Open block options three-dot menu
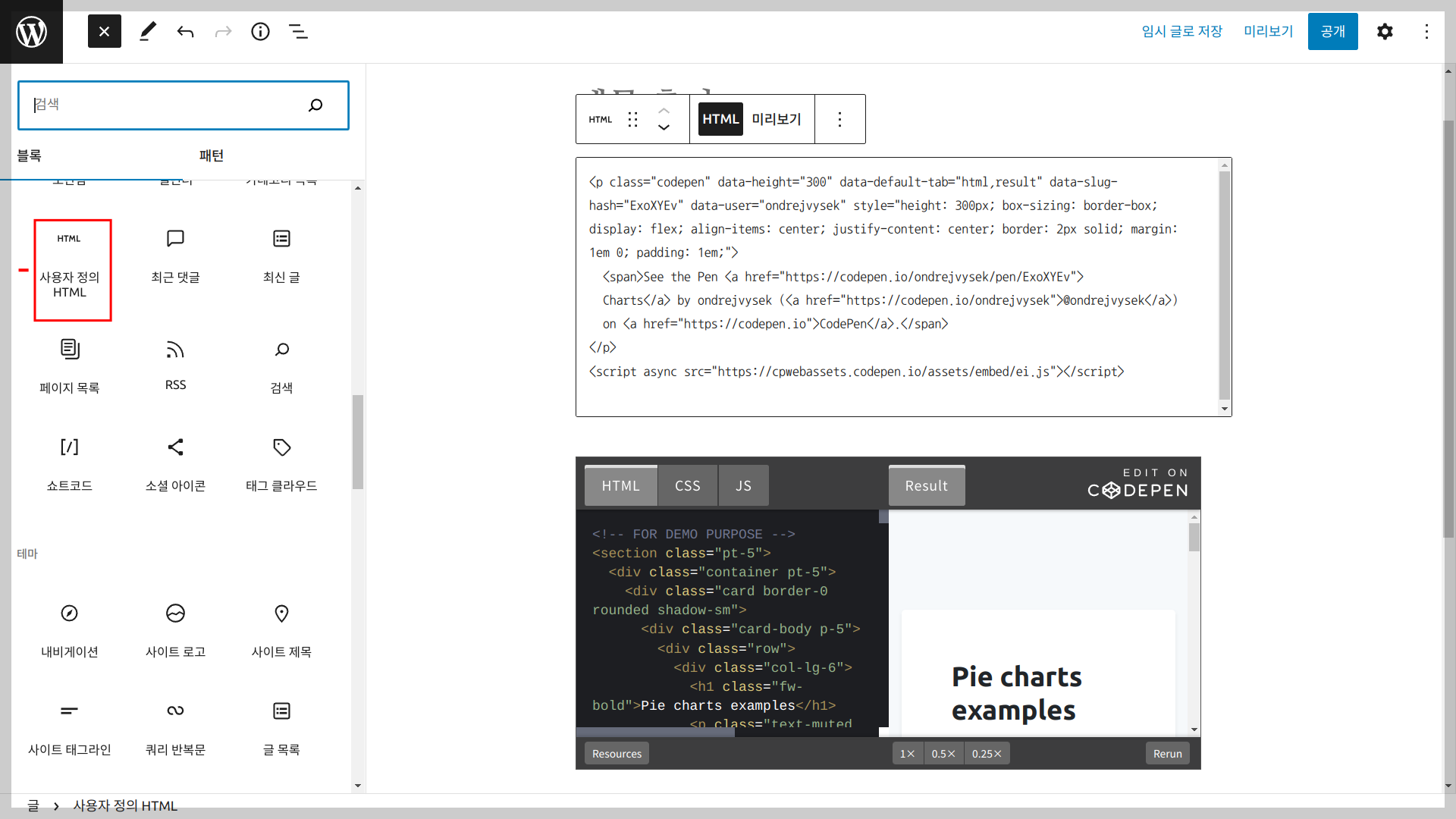Viewport: 1456px width, 819px height. point(839,119)
